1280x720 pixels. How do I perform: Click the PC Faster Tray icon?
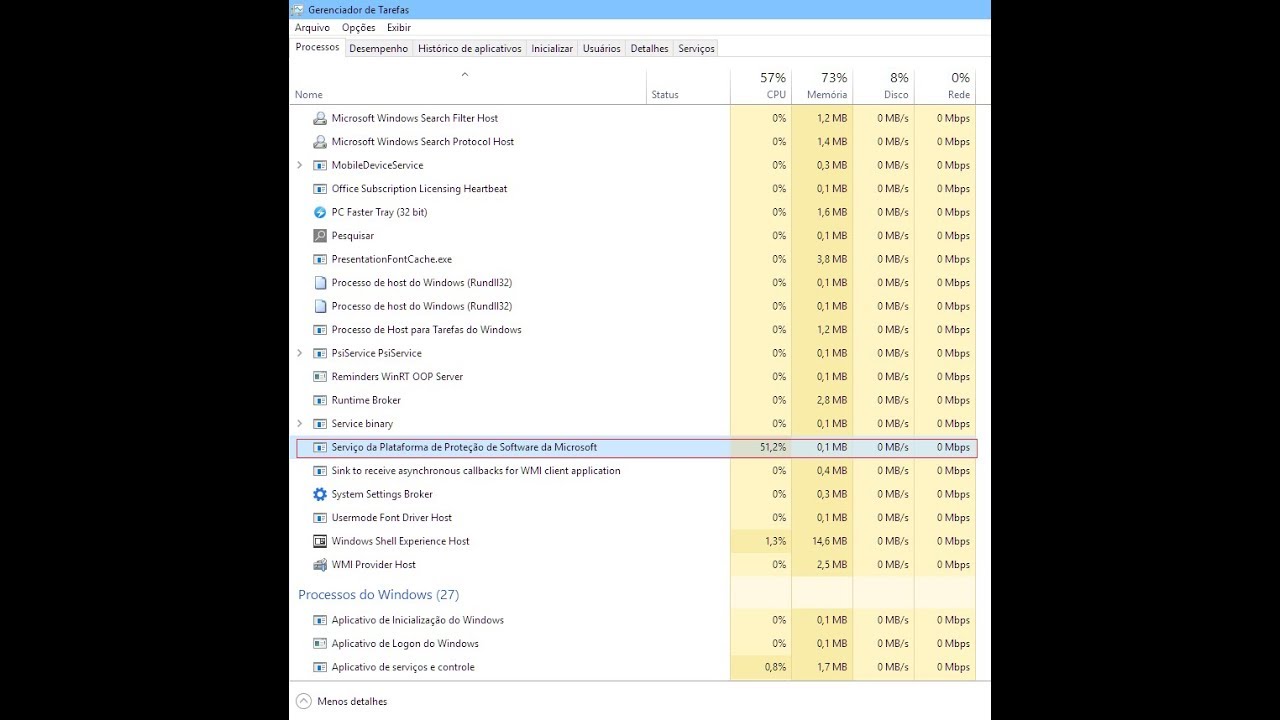click(320, 212)
